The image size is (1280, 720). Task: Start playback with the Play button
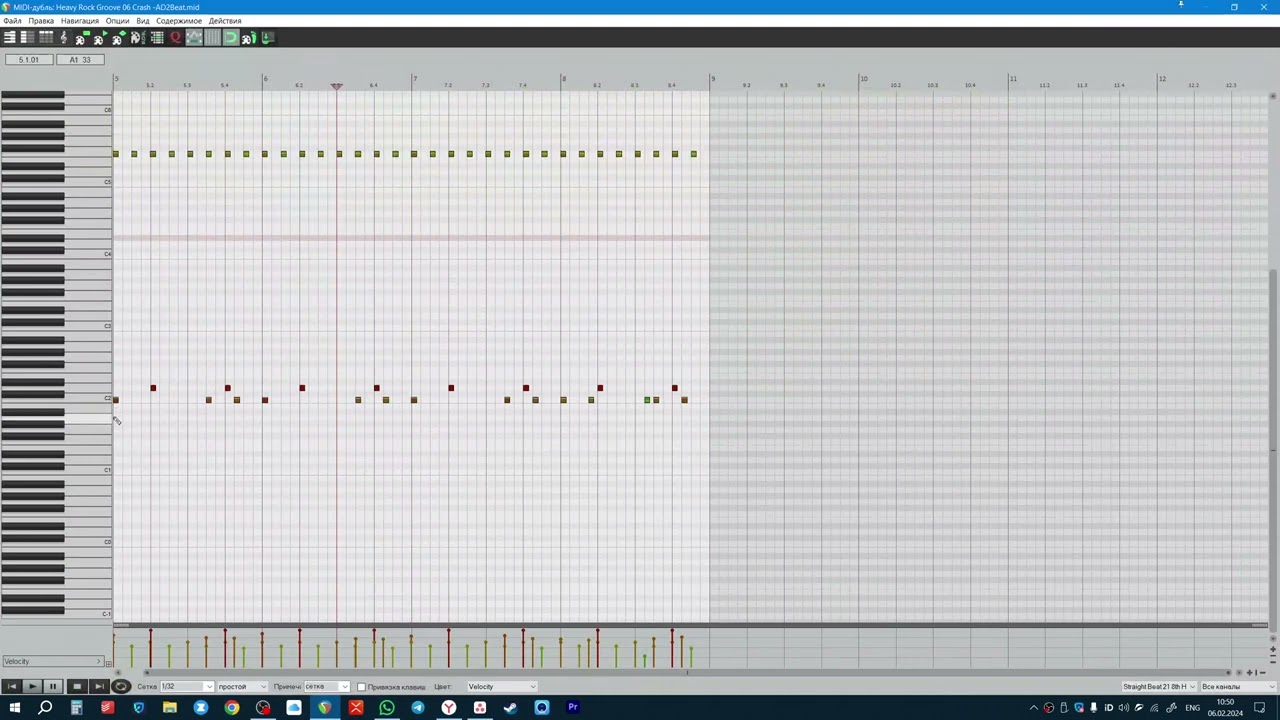32,686
